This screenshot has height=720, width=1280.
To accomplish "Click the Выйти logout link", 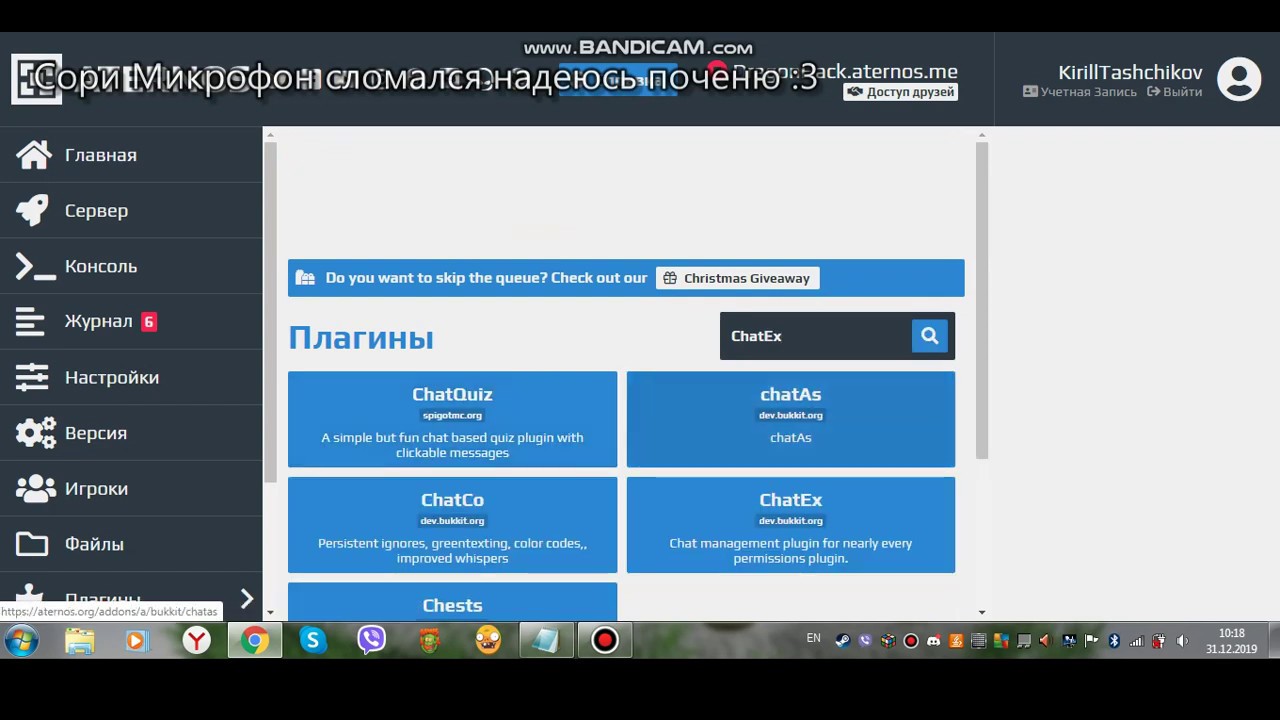I will tap(1175, 92).
